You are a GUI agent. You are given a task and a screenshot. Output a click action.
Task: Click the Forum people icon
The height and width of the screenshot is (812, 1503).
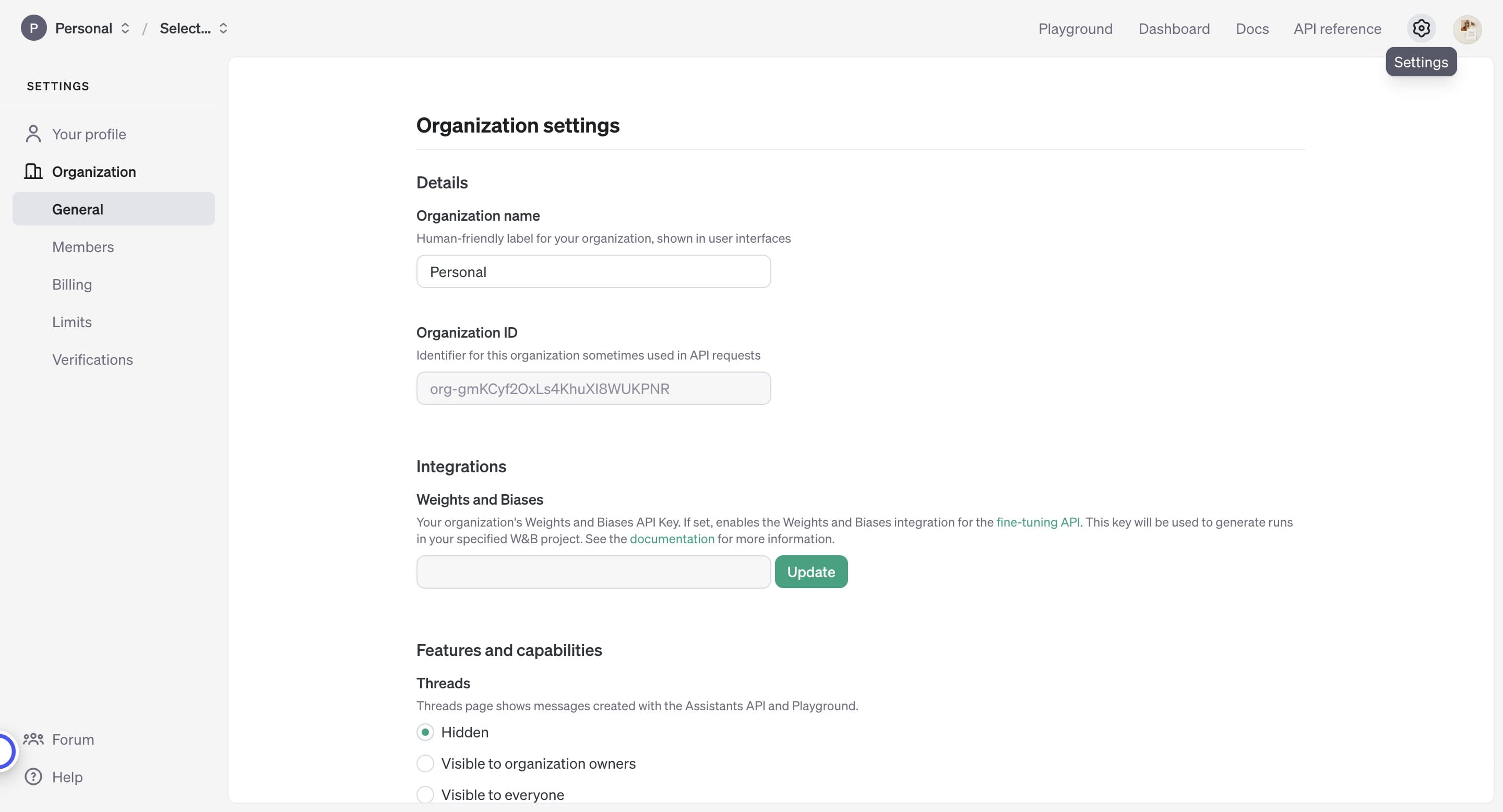click(x=33, y=739)
